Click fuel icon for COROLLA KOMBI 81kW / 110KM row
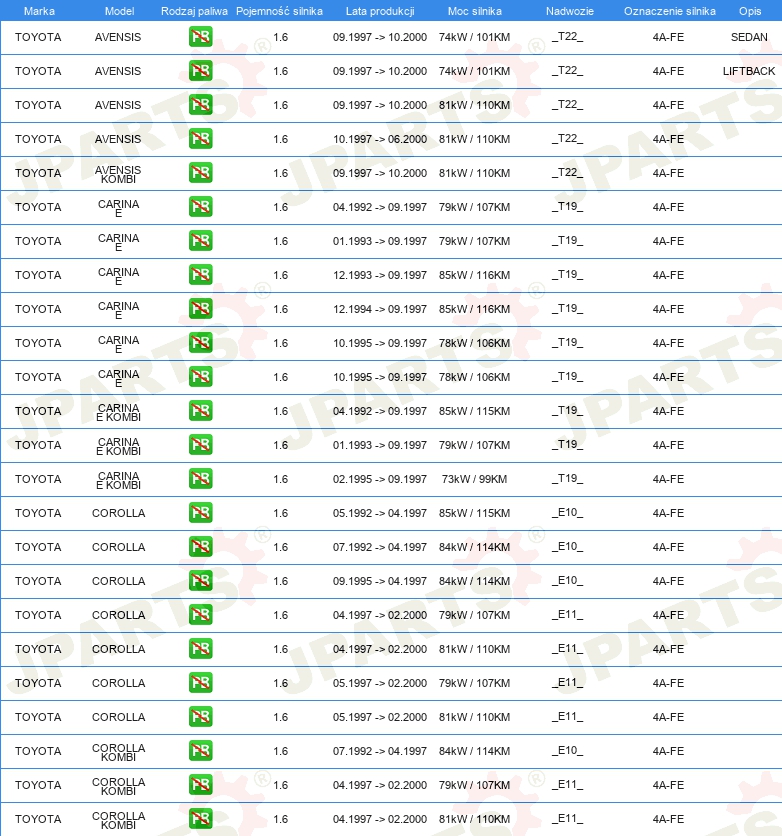Viewport: 782px width, 836px height. (x=200, y=819)
